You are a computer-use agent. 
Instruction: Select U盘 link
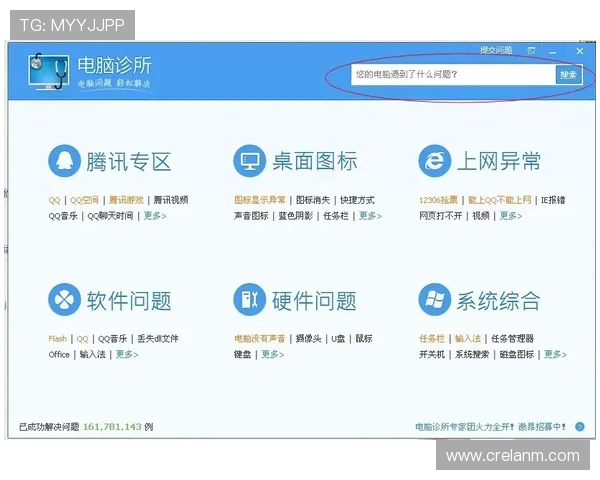click(x=338, y=339)
